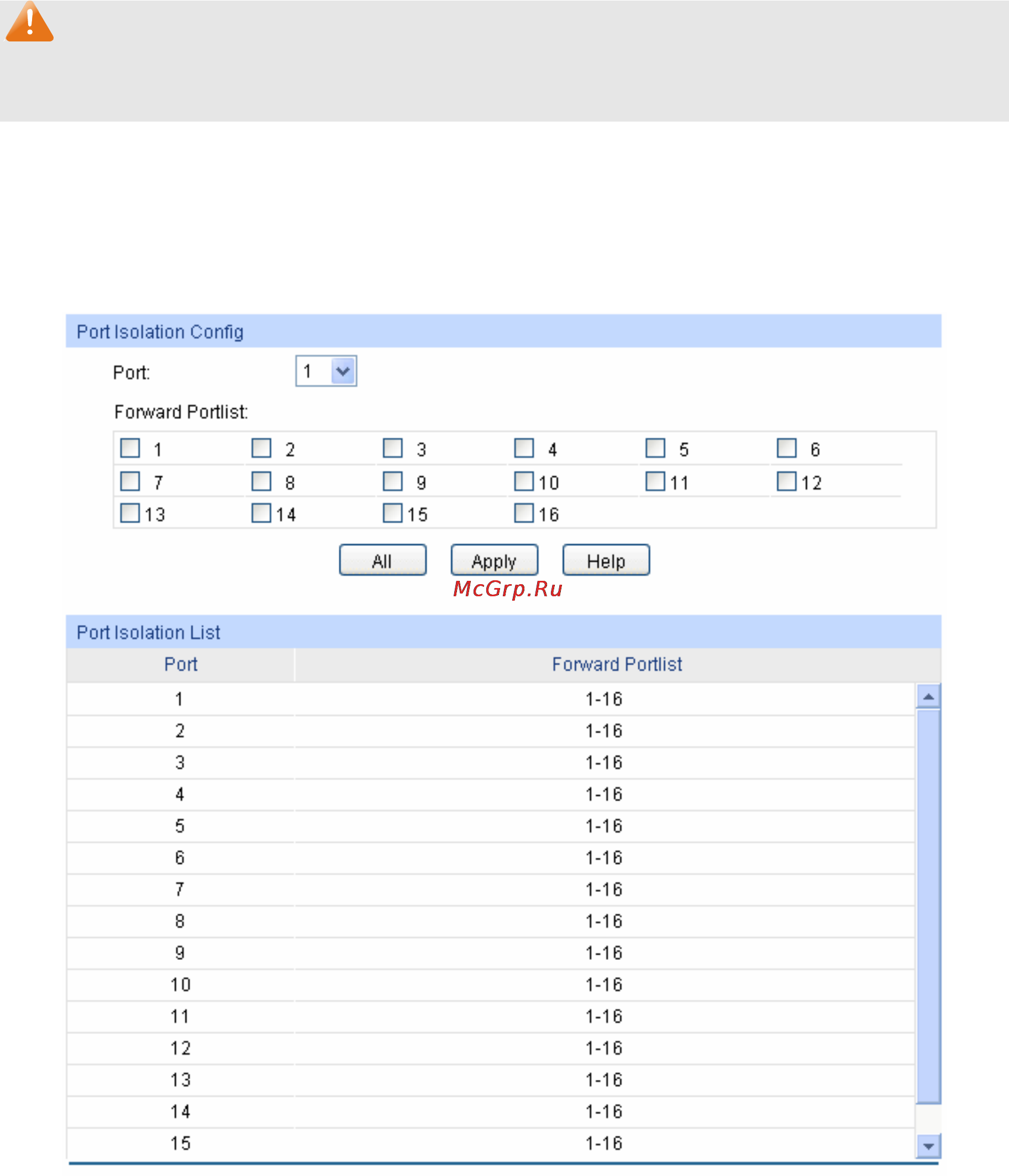Open the Port dropdown showing 1
Screen dimensions: 1009x1176
tap(325, 371)
